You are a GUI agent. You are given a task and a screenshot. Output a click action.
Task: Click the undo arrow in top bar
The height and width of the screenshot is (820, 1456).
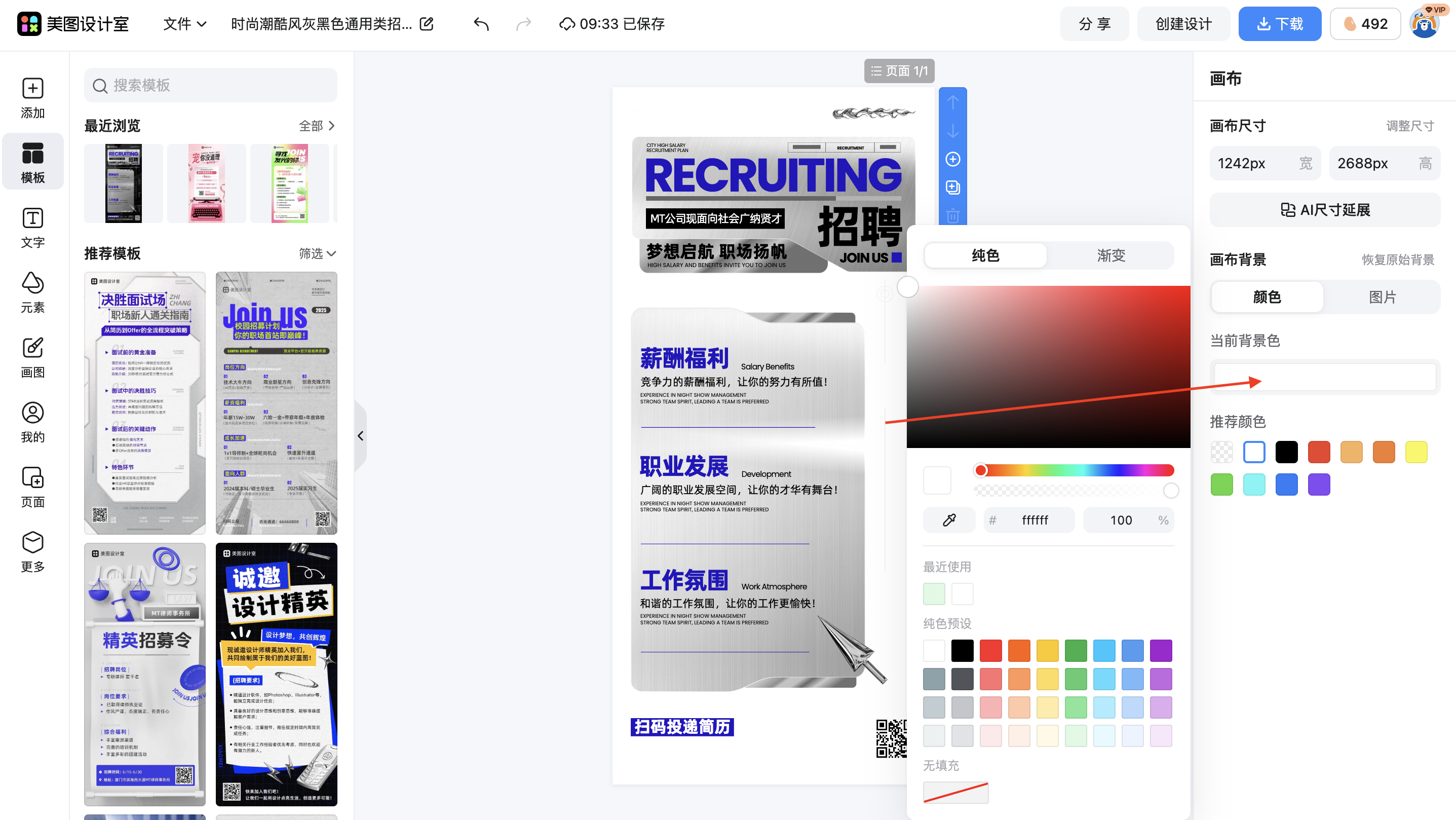point(481,24)
